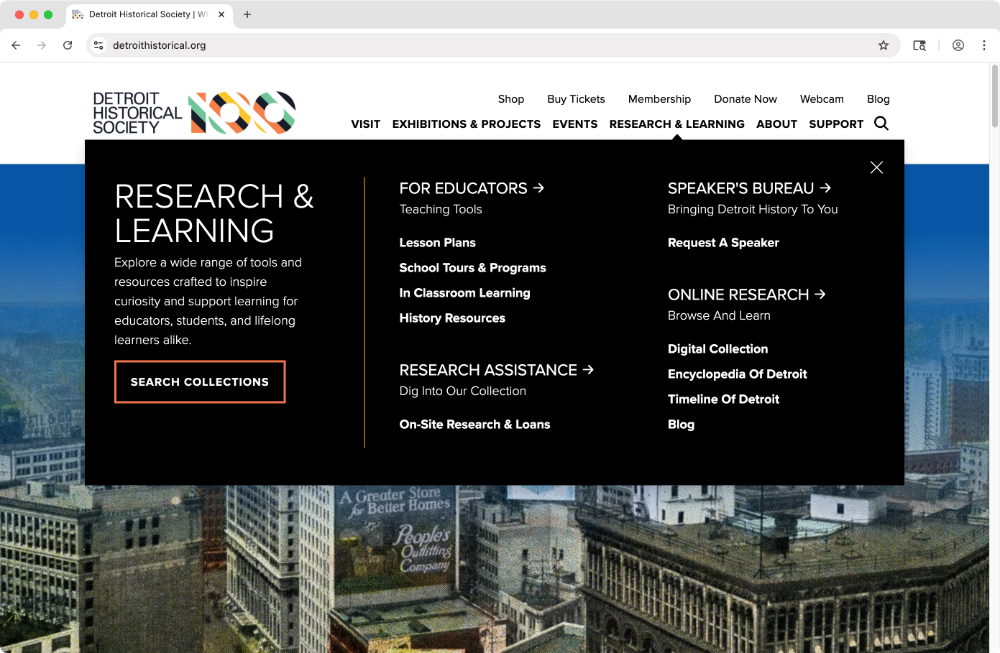Click the Search Collections button
The height and width of the screenshot is (653, 1000).
point(200,382)
